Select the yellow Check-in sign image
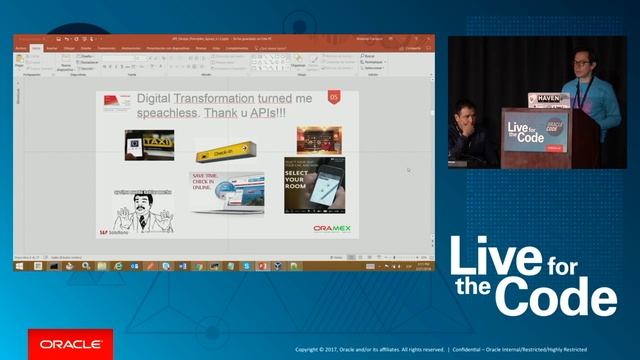Viewport: 640px width, 360px height. [x=226, y=152]
